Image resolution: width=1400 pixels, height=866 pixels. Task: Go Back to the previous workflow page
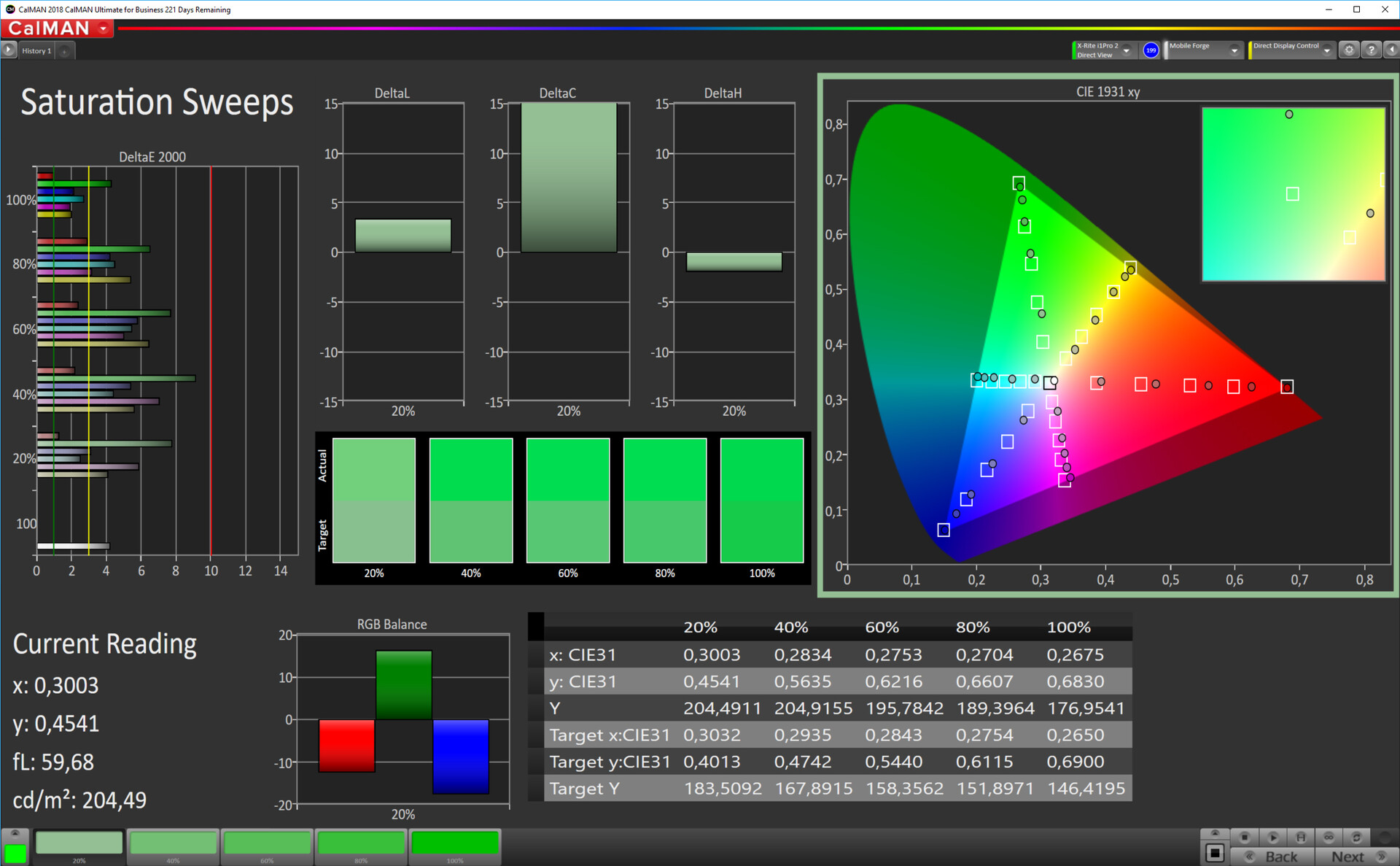coord(1272,857)
